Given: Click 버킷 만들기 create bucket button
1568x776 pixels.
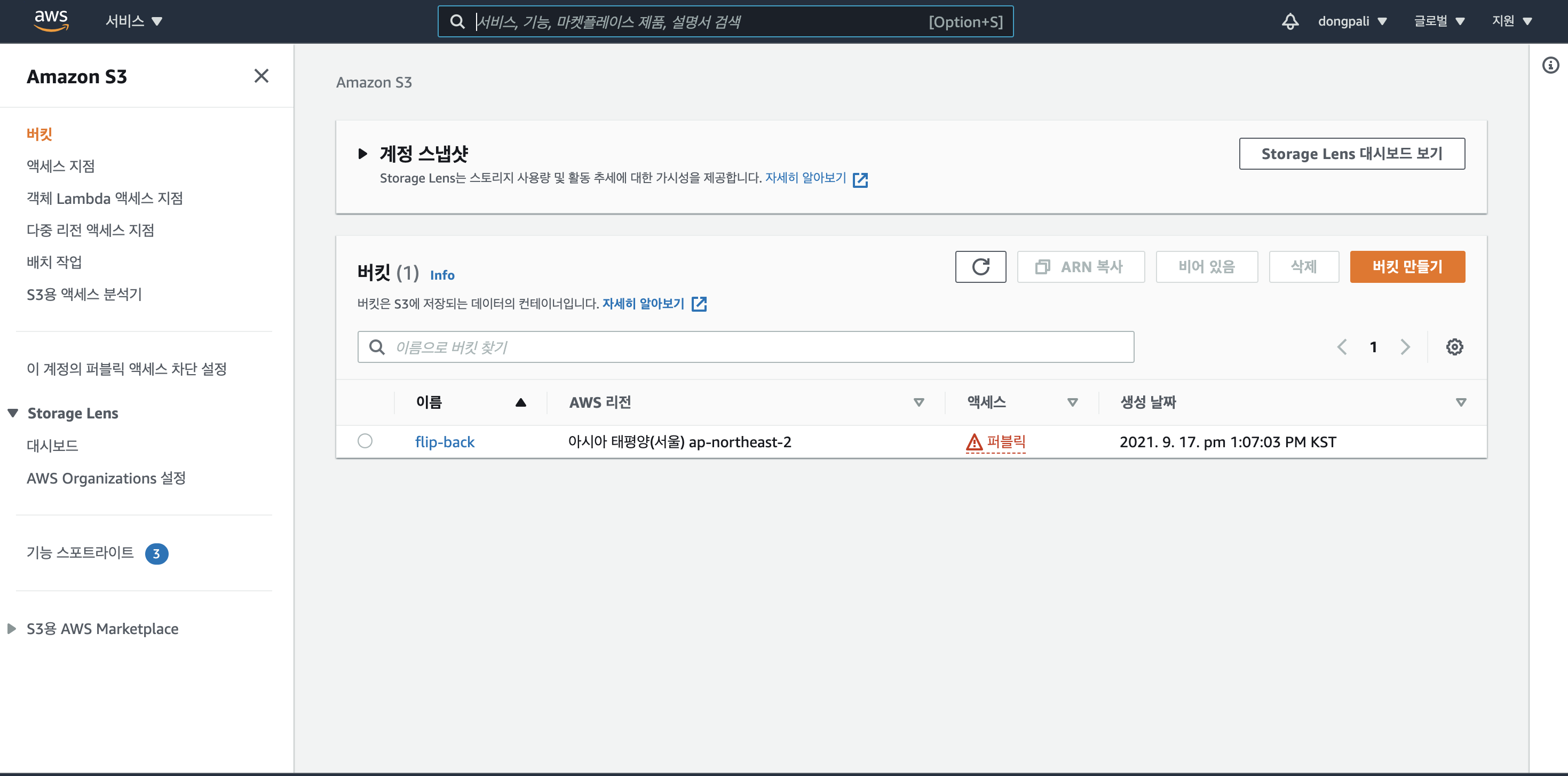Looking at the screenshot, I should click(1407, 266).
